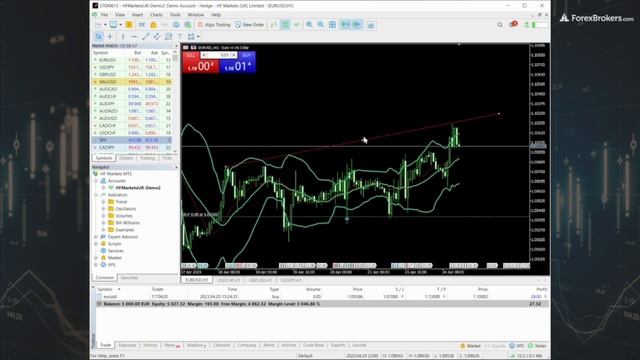Screen dimensions: 640x360
Task: Open the profiles dropdown arrow in toolbar
Action: [x=120, y=25]
